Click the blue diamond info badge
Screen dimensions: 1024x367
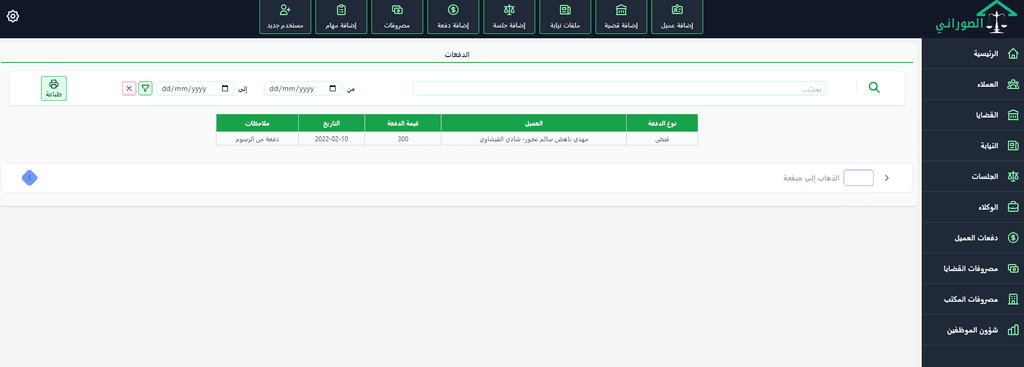click(x=29, y=178)
